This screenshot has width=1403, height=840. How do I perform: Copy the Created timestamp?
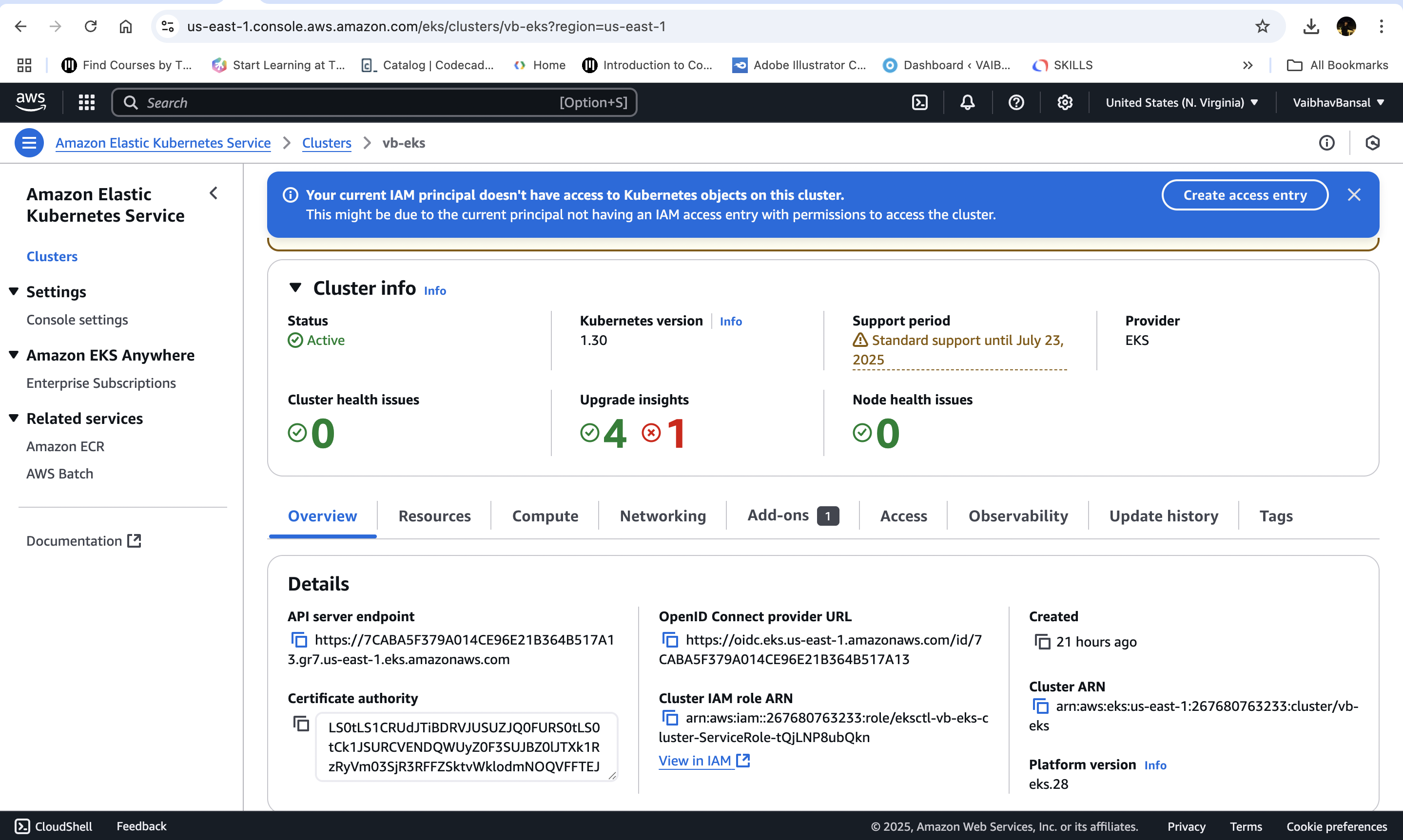tap(1042, 641)
